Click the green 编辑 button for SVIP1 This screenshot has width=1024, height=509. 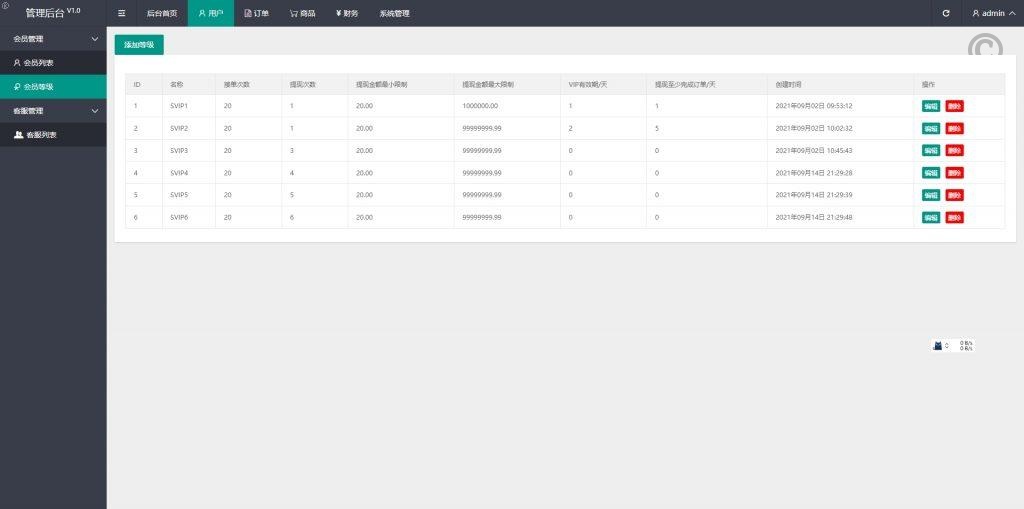[x=931, y=106]
